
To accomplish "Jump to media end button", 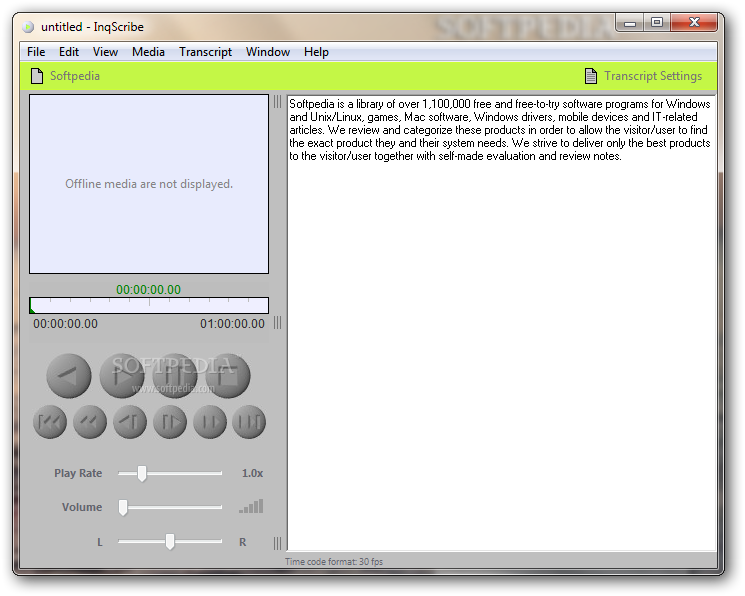I will [x=249, y=422].
